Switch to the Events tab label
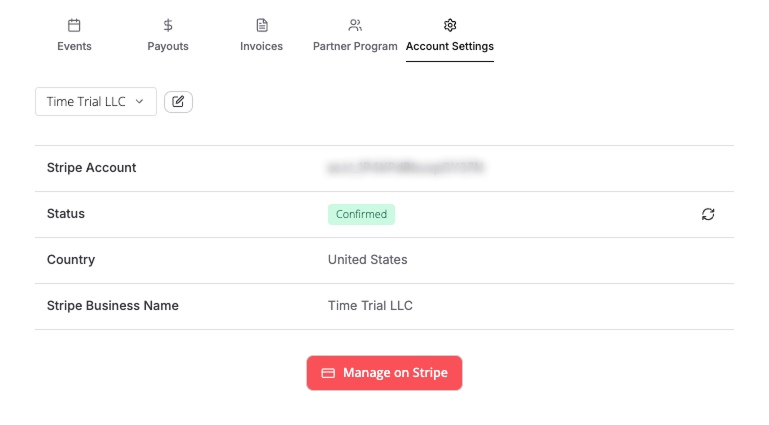The height and width of the screenshot is (425, 769). tap(74, 46)
